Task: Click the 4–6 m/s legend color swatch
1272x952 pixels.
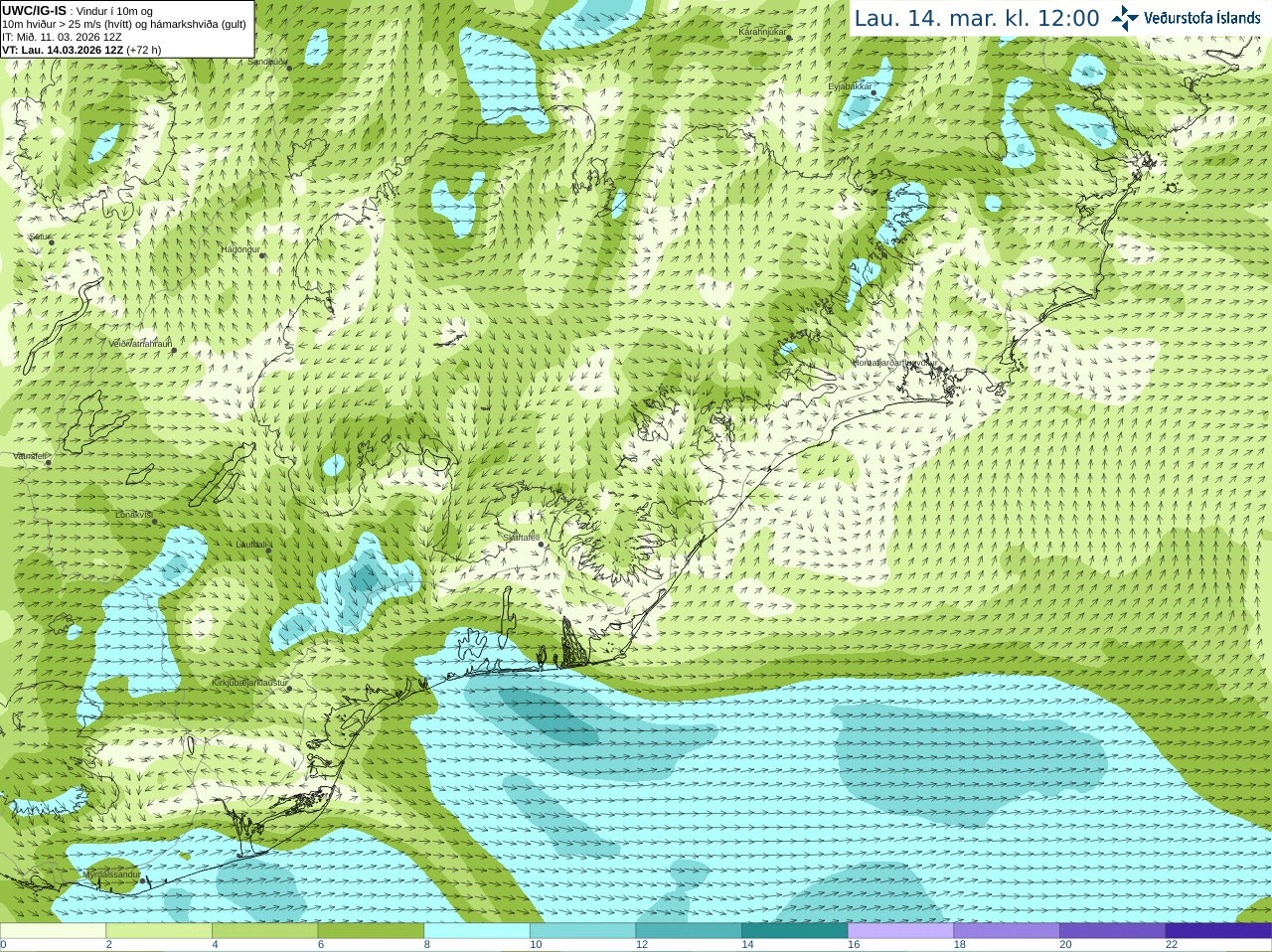Action: click(264, 931)
